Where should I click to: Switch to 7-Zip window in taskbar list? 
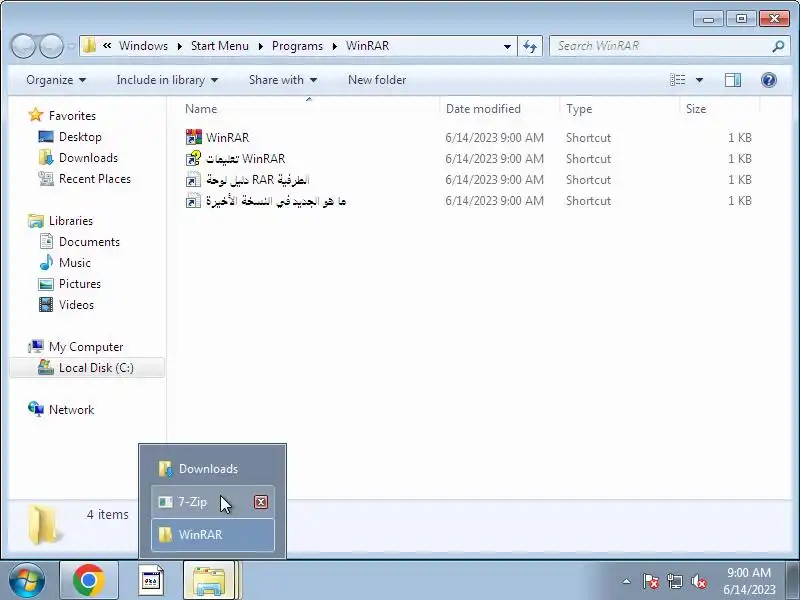[213, 502]
